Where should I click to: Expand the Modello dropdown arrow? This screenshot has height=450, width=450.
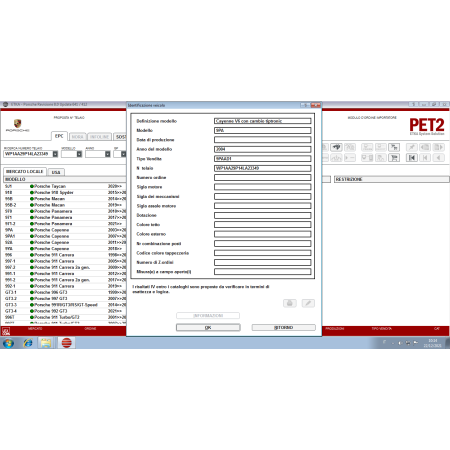(79, 154)
